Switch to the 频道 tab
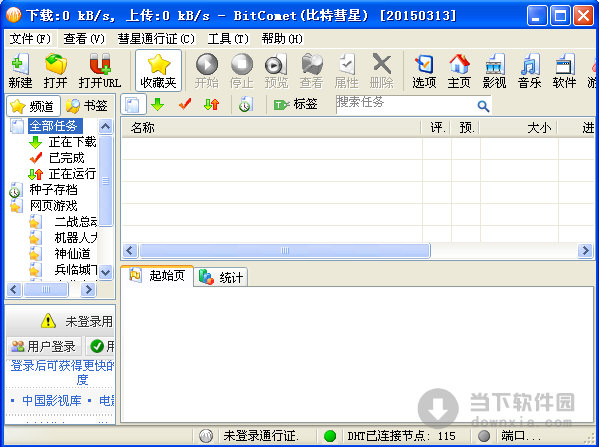Viewport: 599px width, 447px height. click(x=33, y=106)
